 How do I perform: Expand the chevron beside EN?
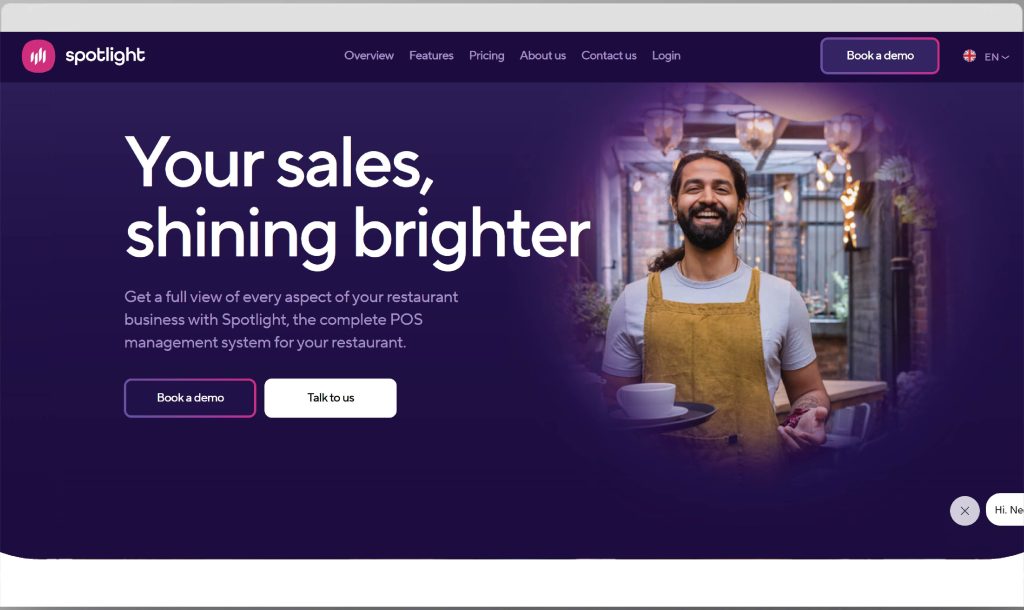pos(1006,57)
